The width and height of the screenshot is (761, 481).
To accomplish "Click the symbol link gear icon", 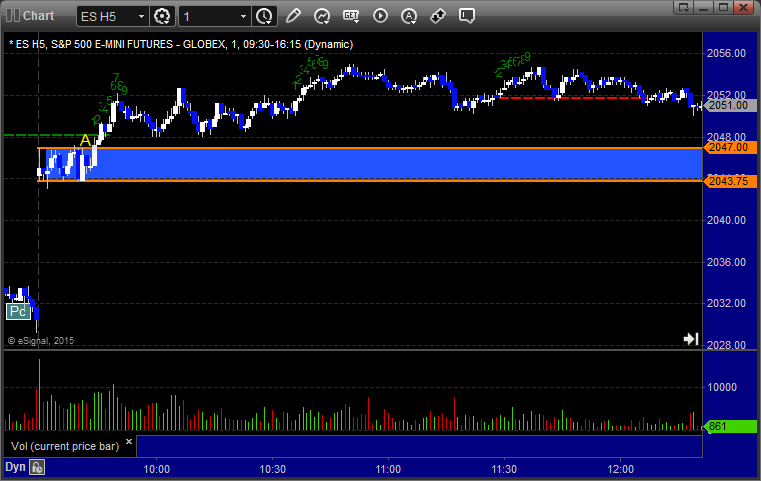I will [162, 16].
